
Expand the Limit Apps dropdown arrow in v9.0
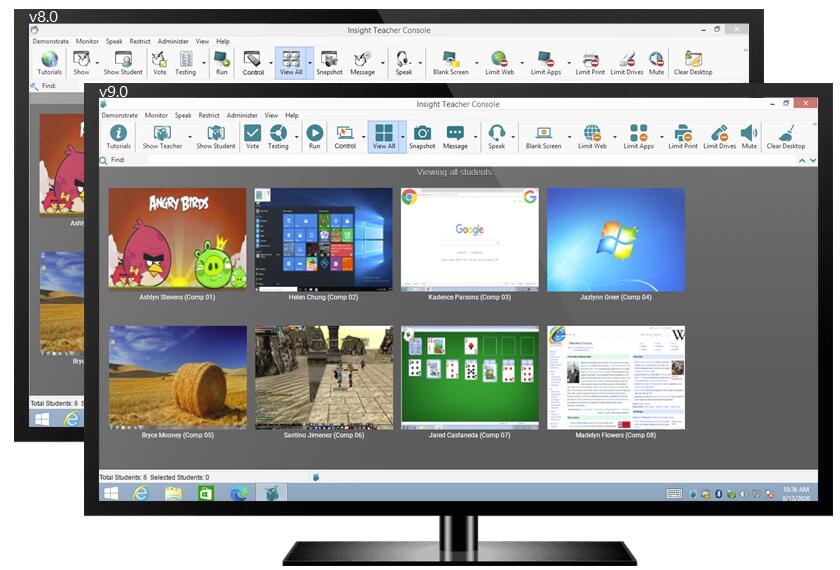coord(660,136)
